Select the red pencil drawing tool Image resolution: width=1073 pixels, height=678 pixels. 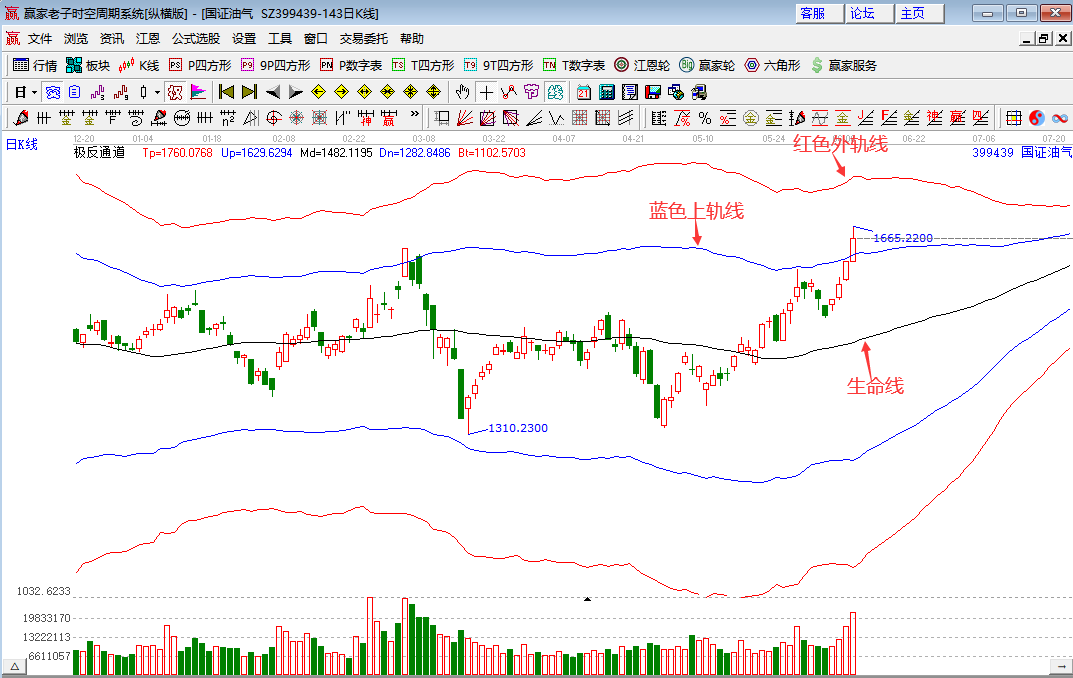click(x=21, y=118)
